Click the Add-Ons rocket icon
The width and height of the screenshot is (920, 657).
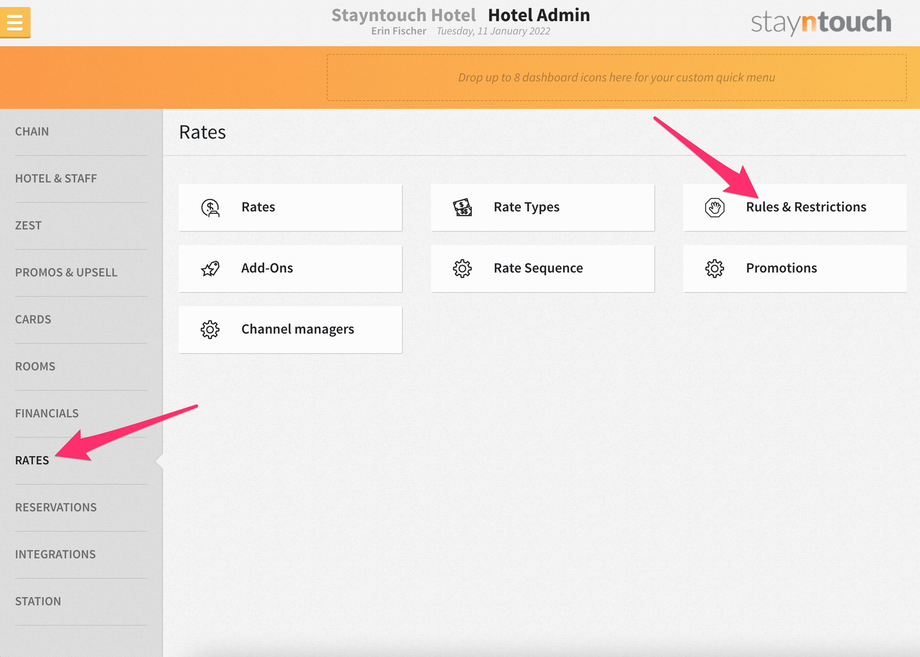tap(210, 269)
